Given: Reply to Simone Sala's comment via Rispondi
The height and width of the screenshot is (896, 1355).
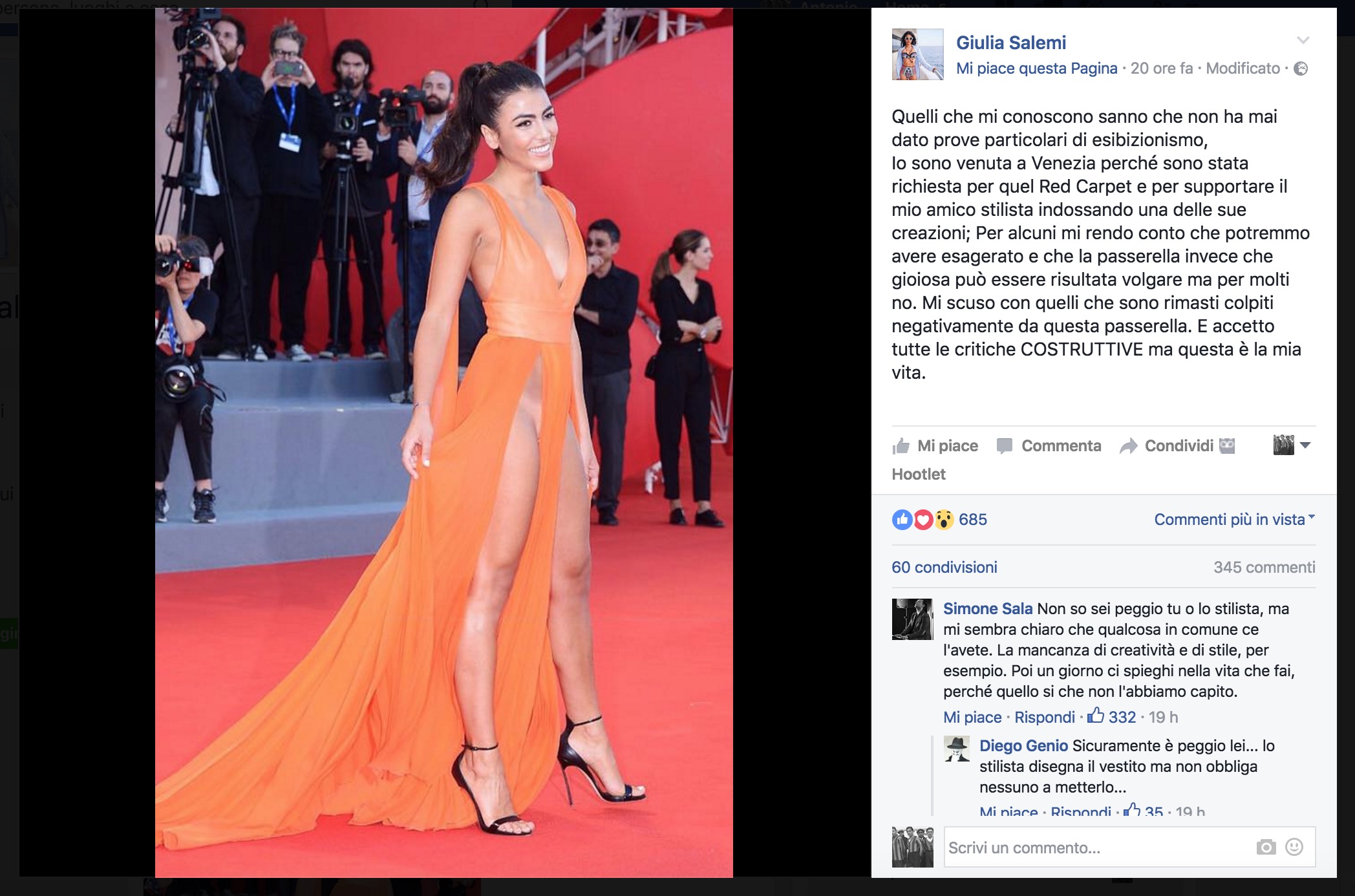Looking at the screenshot, I should pyautogui.click(x=1045, y=717).
